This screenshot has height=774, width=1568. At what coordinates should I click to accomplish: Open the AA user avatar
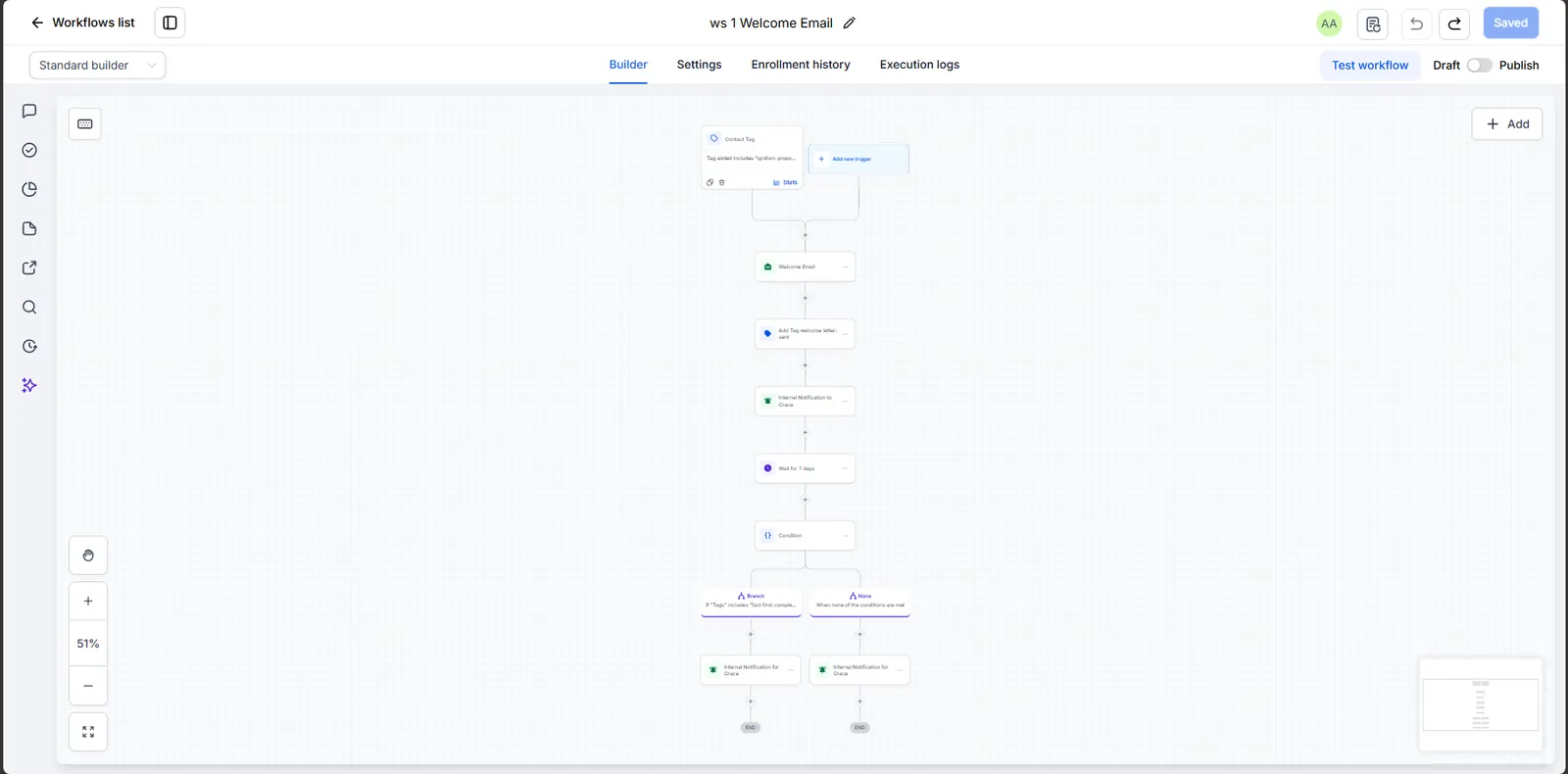point(1329,24)
